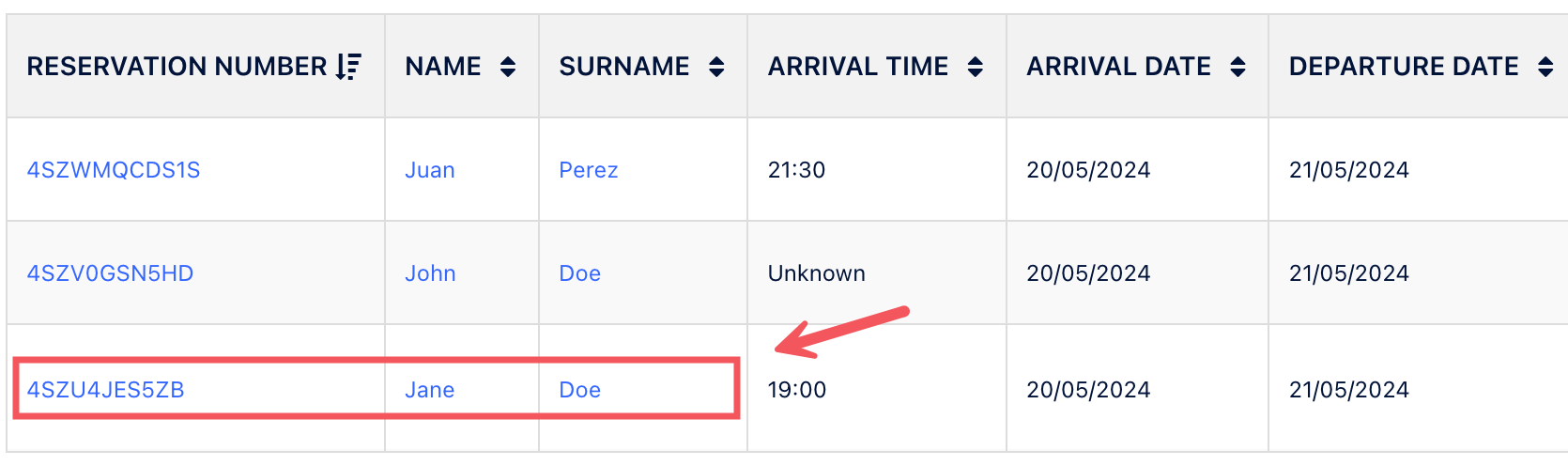
Task: Open reservation 4SZU4JES5ZB
Action: [105, 390]
